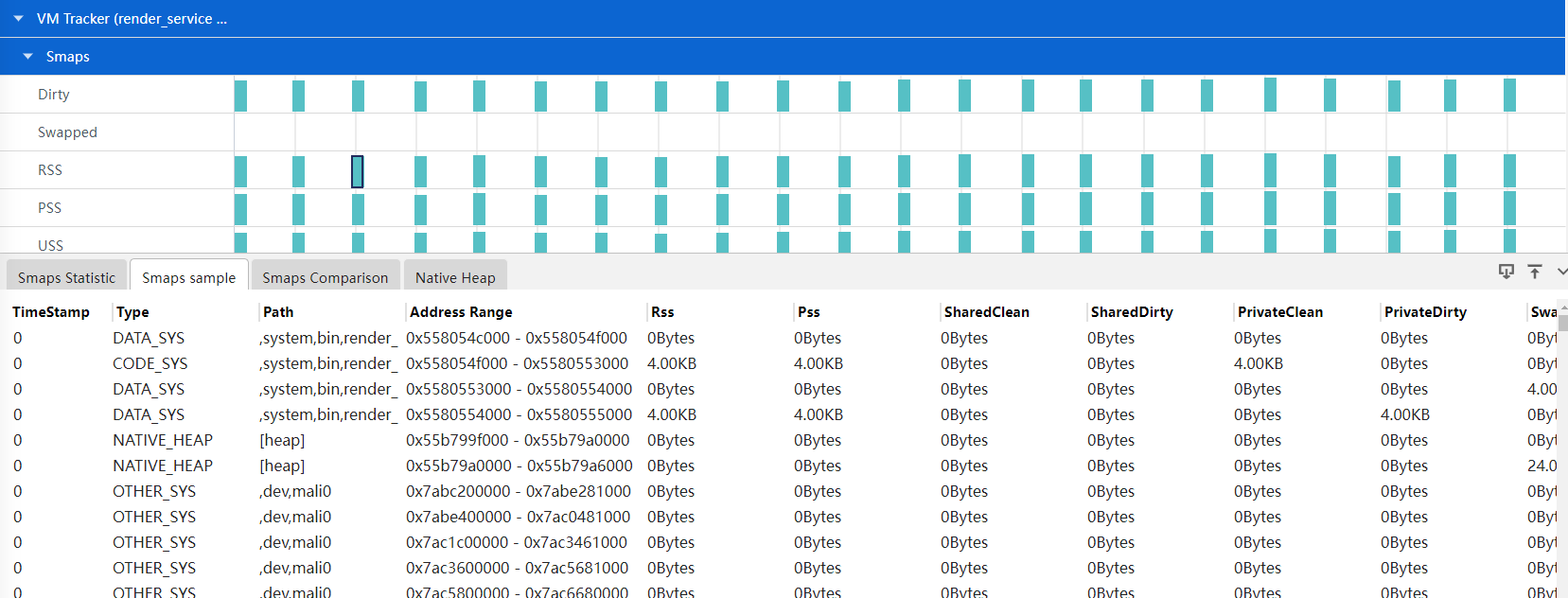Click the first Dirty sample bar
The image size is (1568, 598).
[240, 96]
